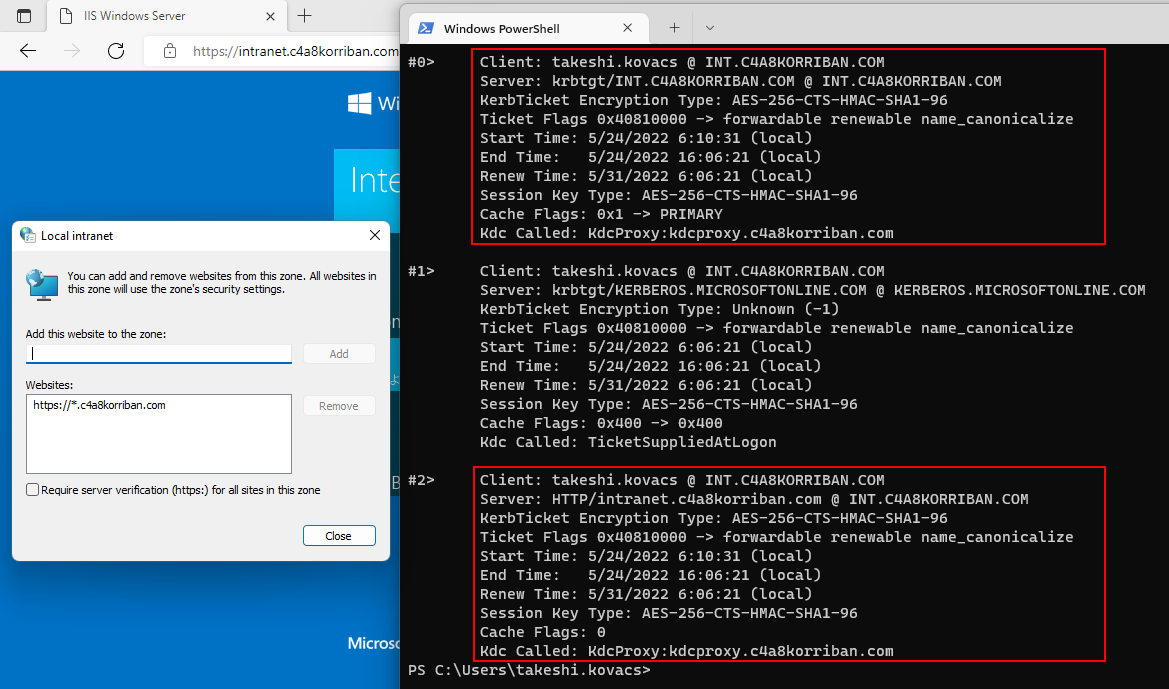
Task: Click the PowerShell prompt PS C:\Users\takeshi.kovacs>
Action: 529,670
